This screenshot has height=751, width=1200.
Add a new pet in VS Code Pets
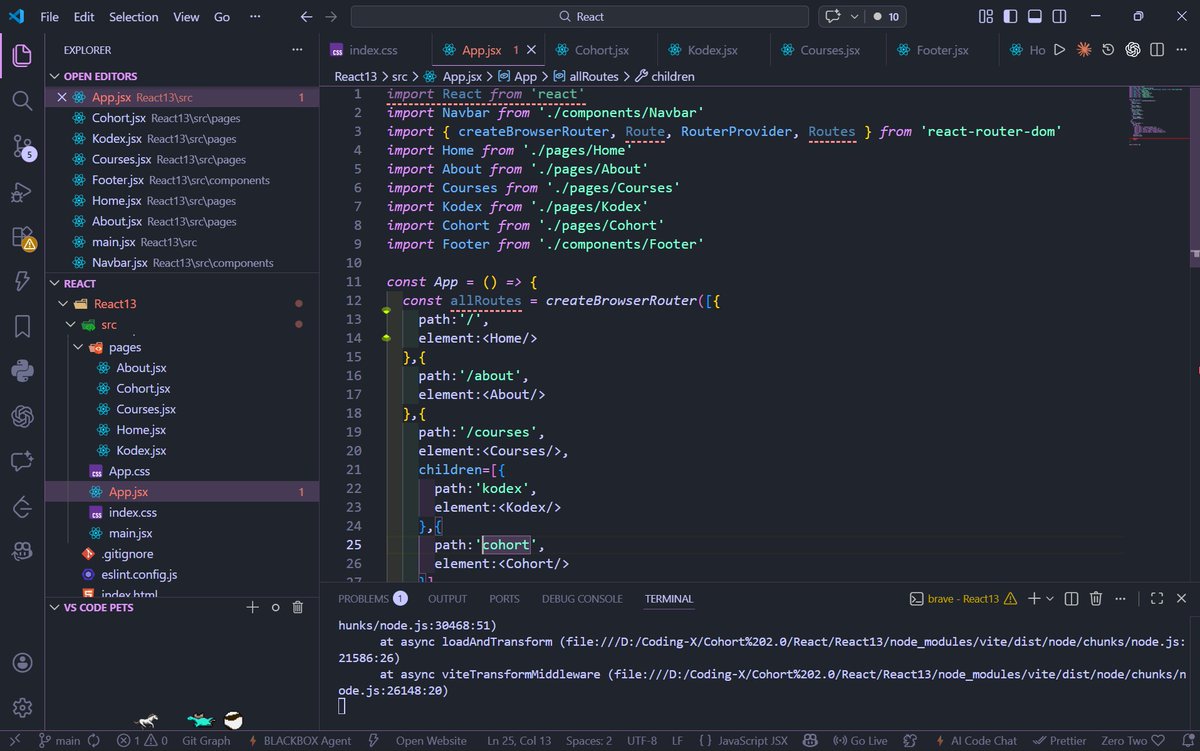pos(253,607)
